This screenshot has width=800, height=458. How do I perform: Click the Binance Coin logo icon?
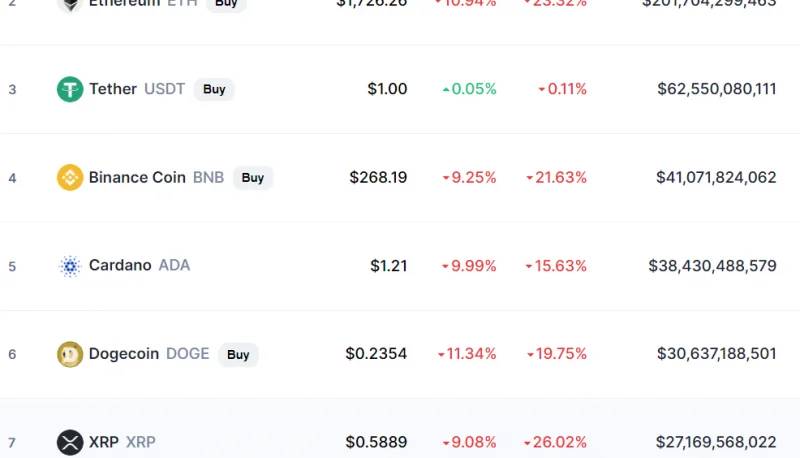(70, 177)
